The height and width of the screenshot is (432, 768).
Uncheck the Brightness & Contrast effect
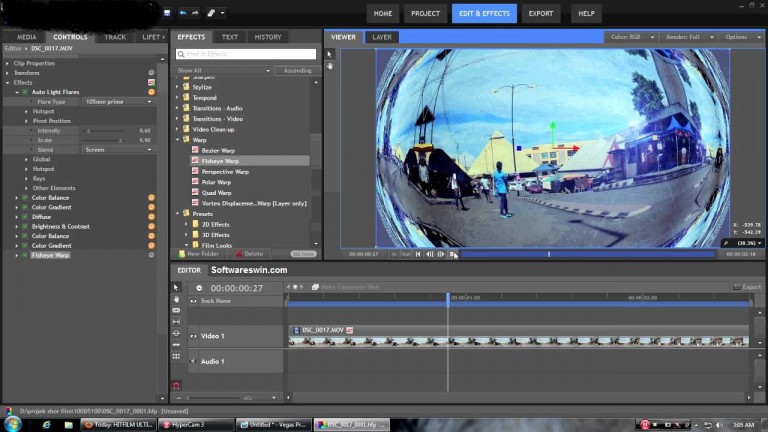click(x=25, y=226)
